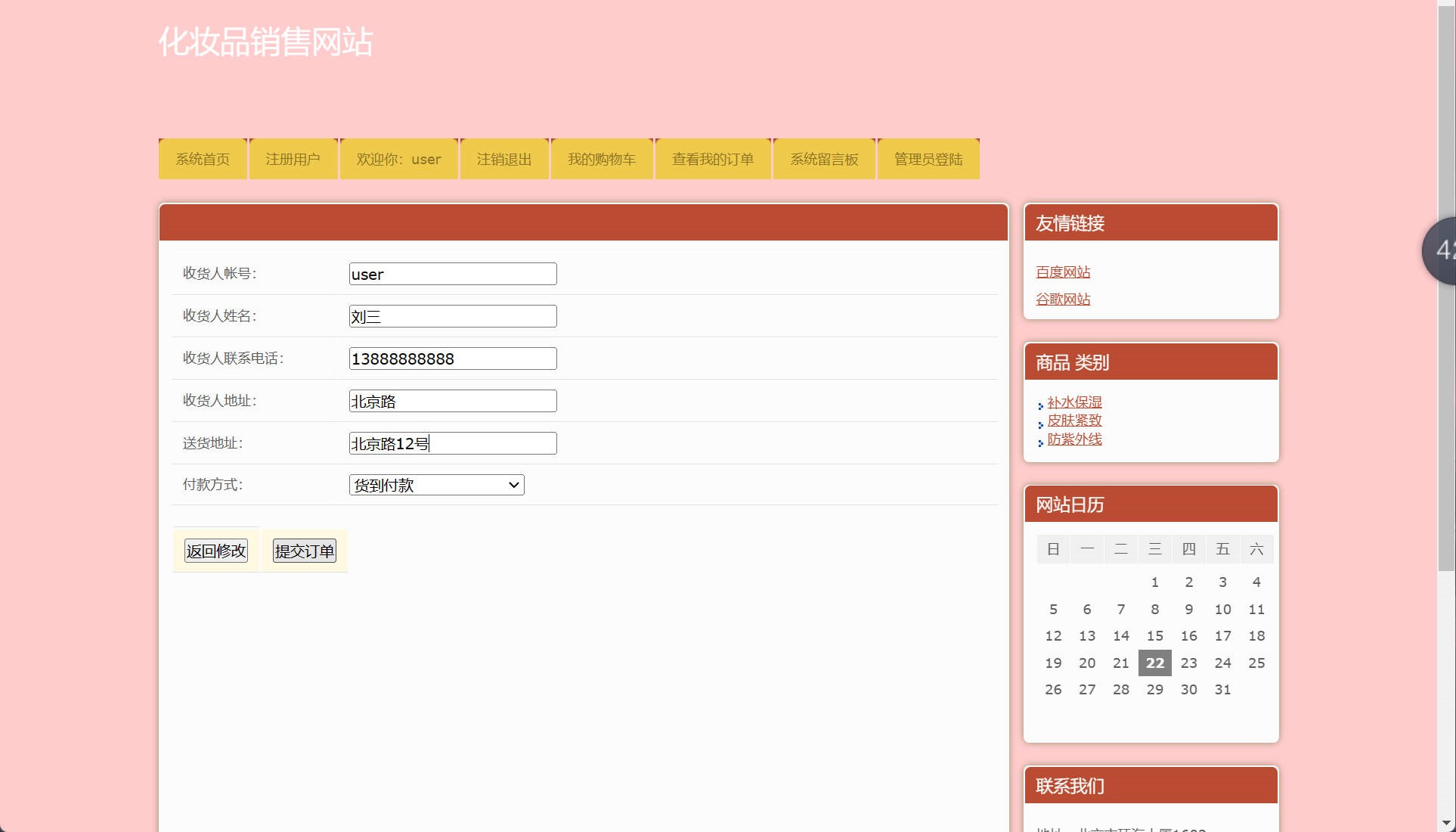Select the 皮肤紧致 category

(1074, 421)
